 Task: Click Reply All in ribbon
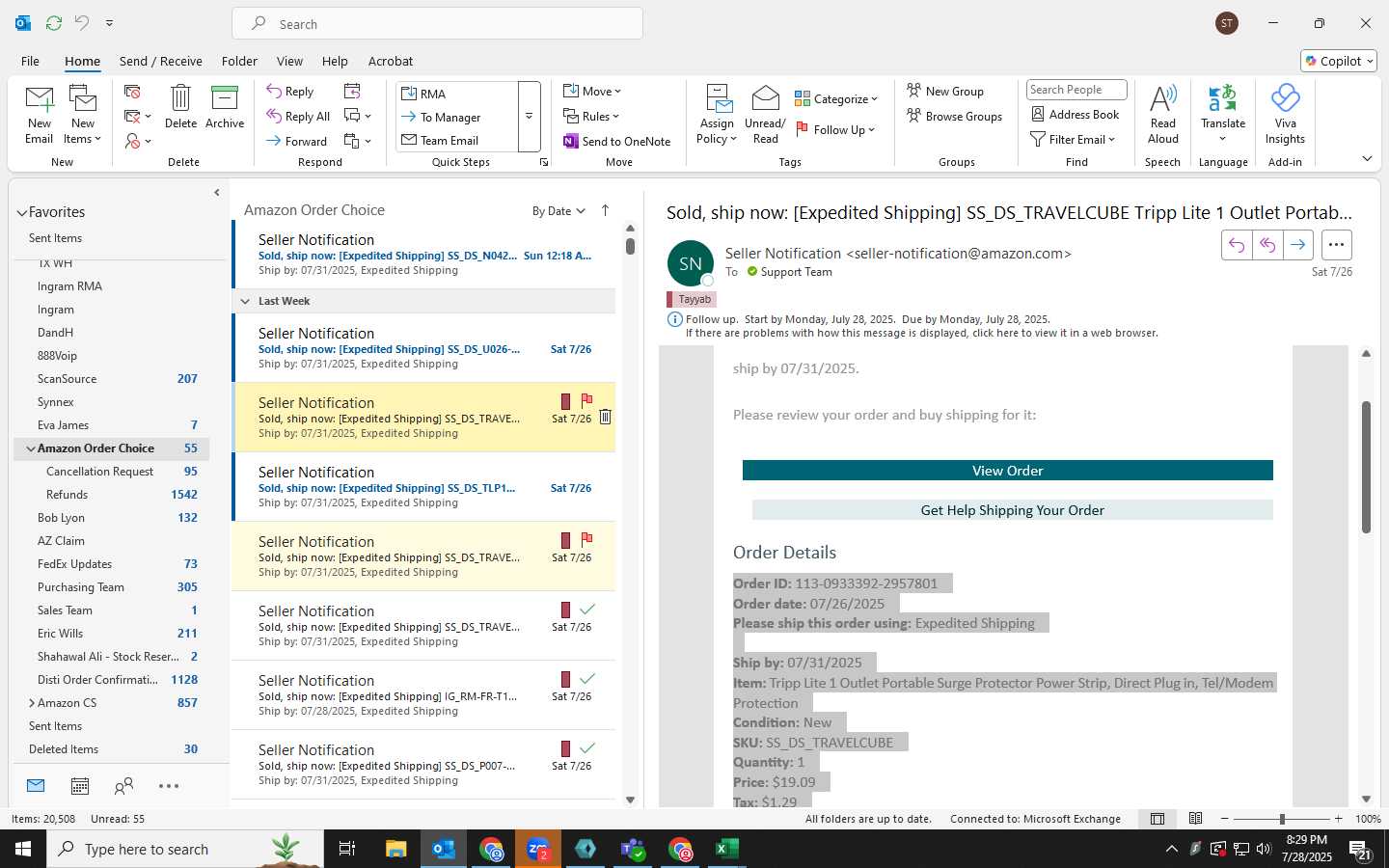click(x=298, y=117)
